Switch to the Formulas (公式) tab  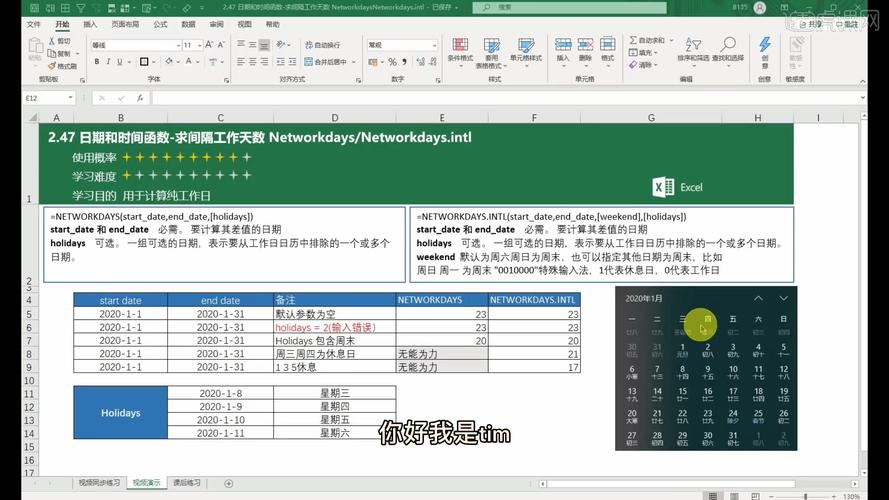(160, 24)
